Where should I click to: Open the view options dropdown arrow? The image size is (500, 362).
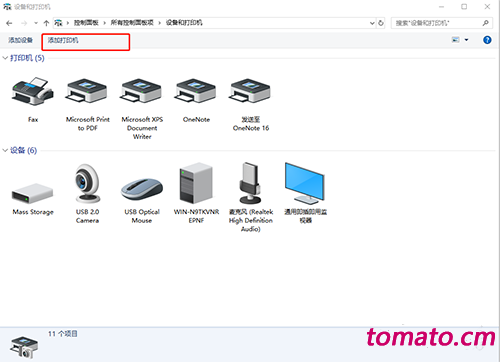click(x=466, y=40)
